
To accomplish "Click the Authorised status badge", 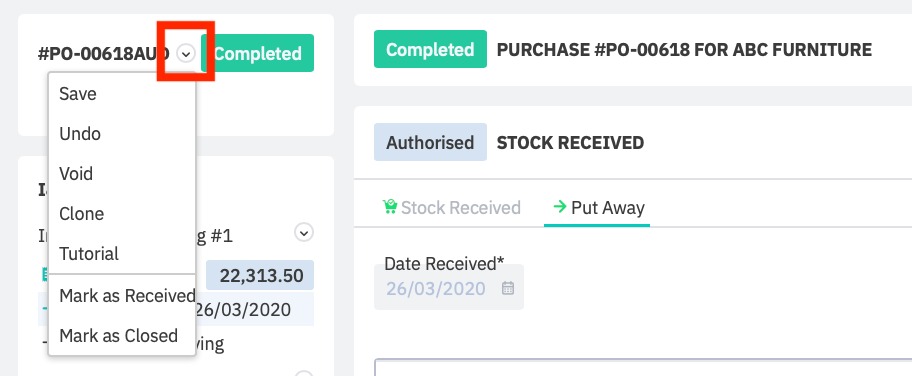I will point(430,143).
